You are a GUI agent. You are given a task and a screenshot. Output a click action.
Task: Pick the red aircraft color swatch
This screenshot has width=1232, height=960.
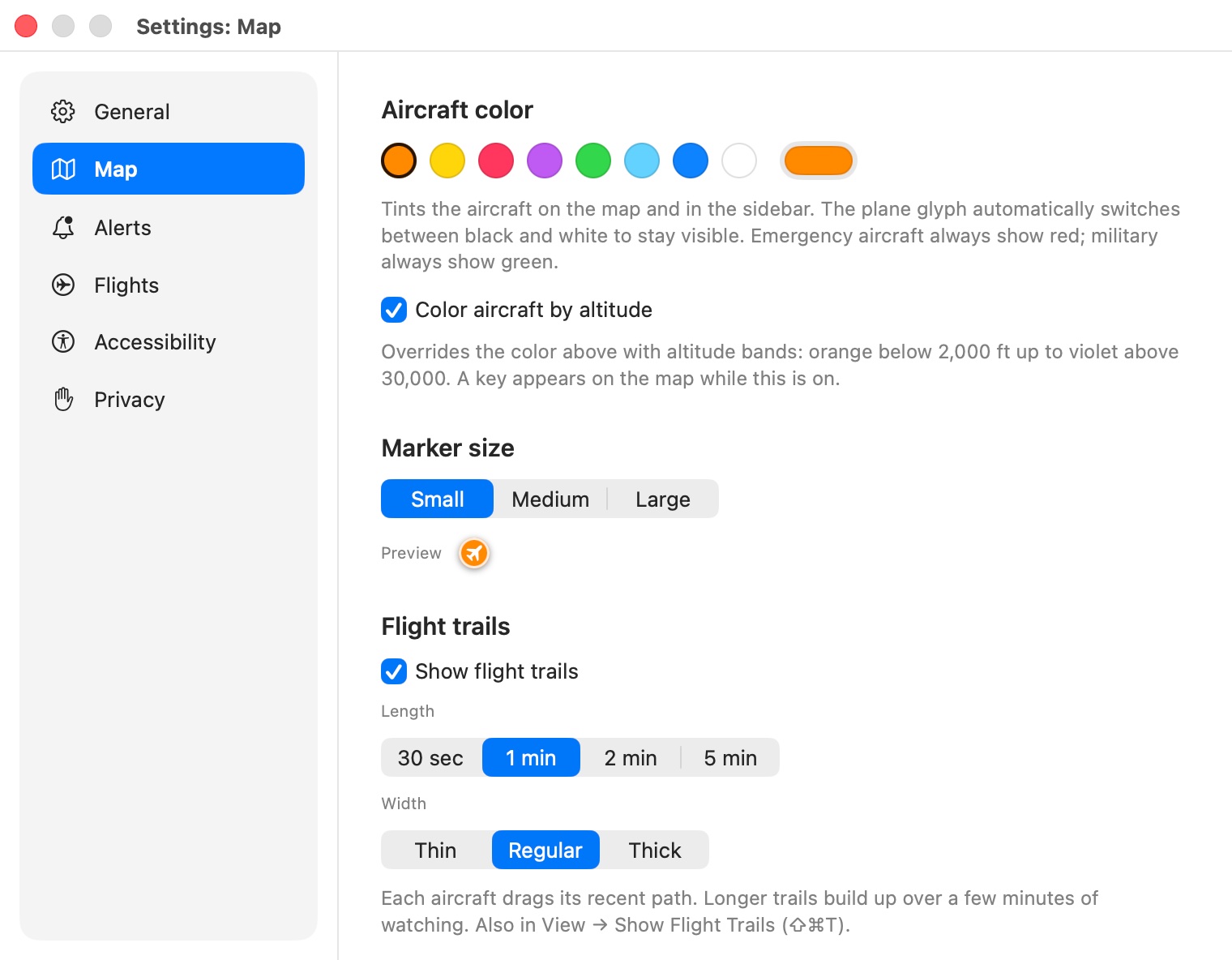point(496,161)
